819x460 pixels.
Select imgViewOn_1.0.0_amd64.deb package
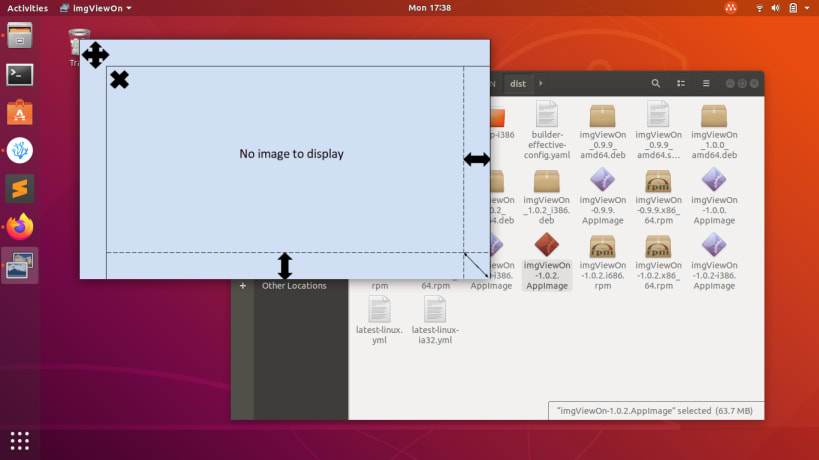[714, 130]
